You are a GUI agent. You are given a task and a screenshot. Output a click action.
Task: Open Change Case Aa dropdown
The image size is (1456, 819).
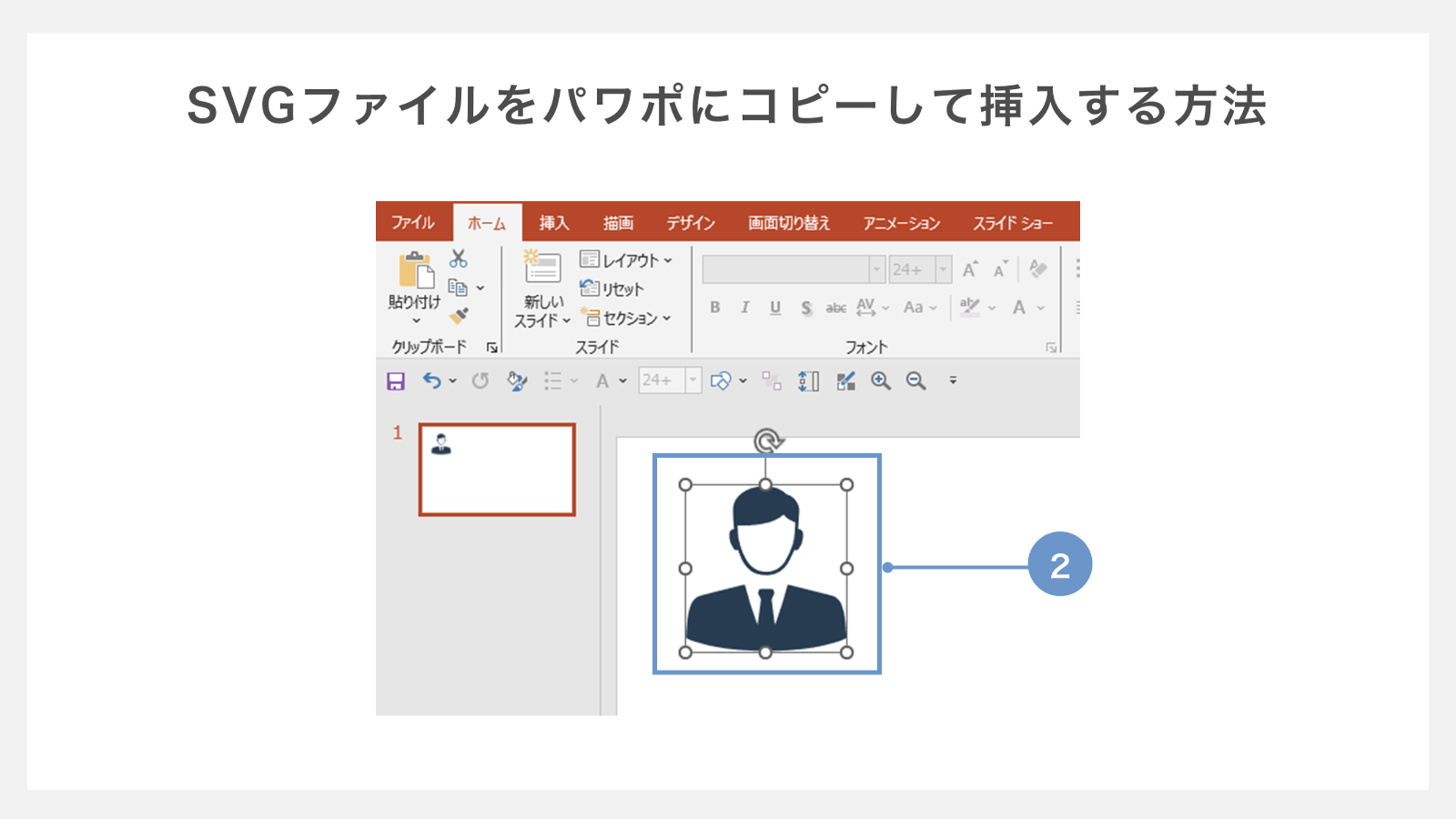coord(920,307)
